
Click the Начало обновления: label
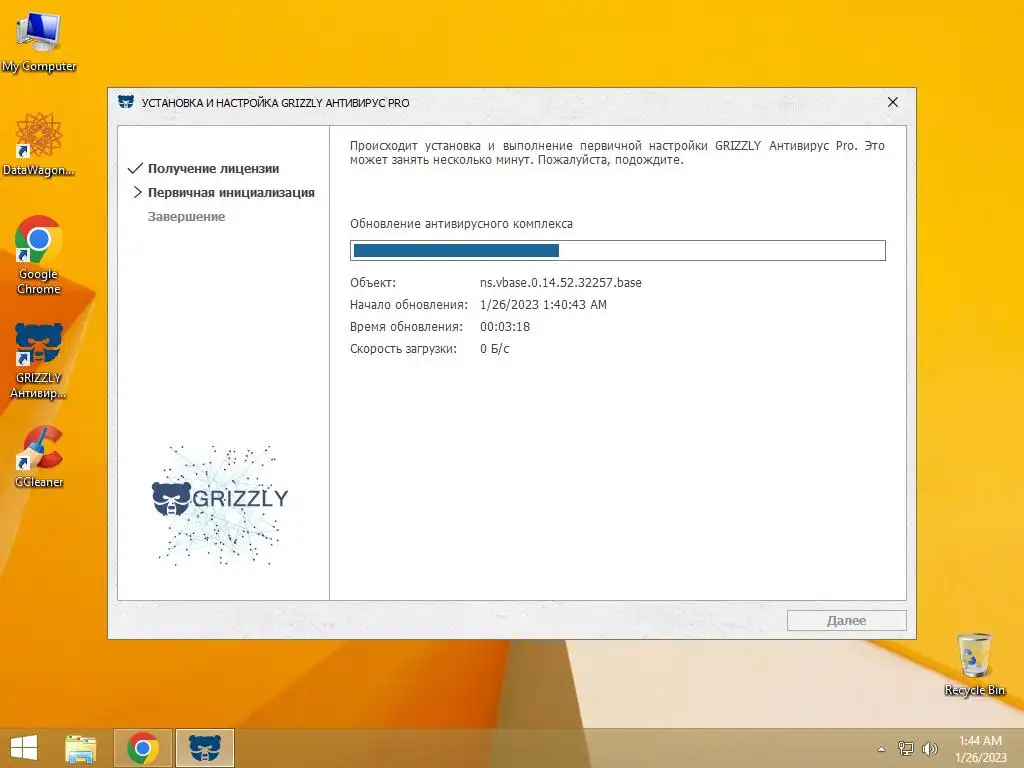pos(409,304)
